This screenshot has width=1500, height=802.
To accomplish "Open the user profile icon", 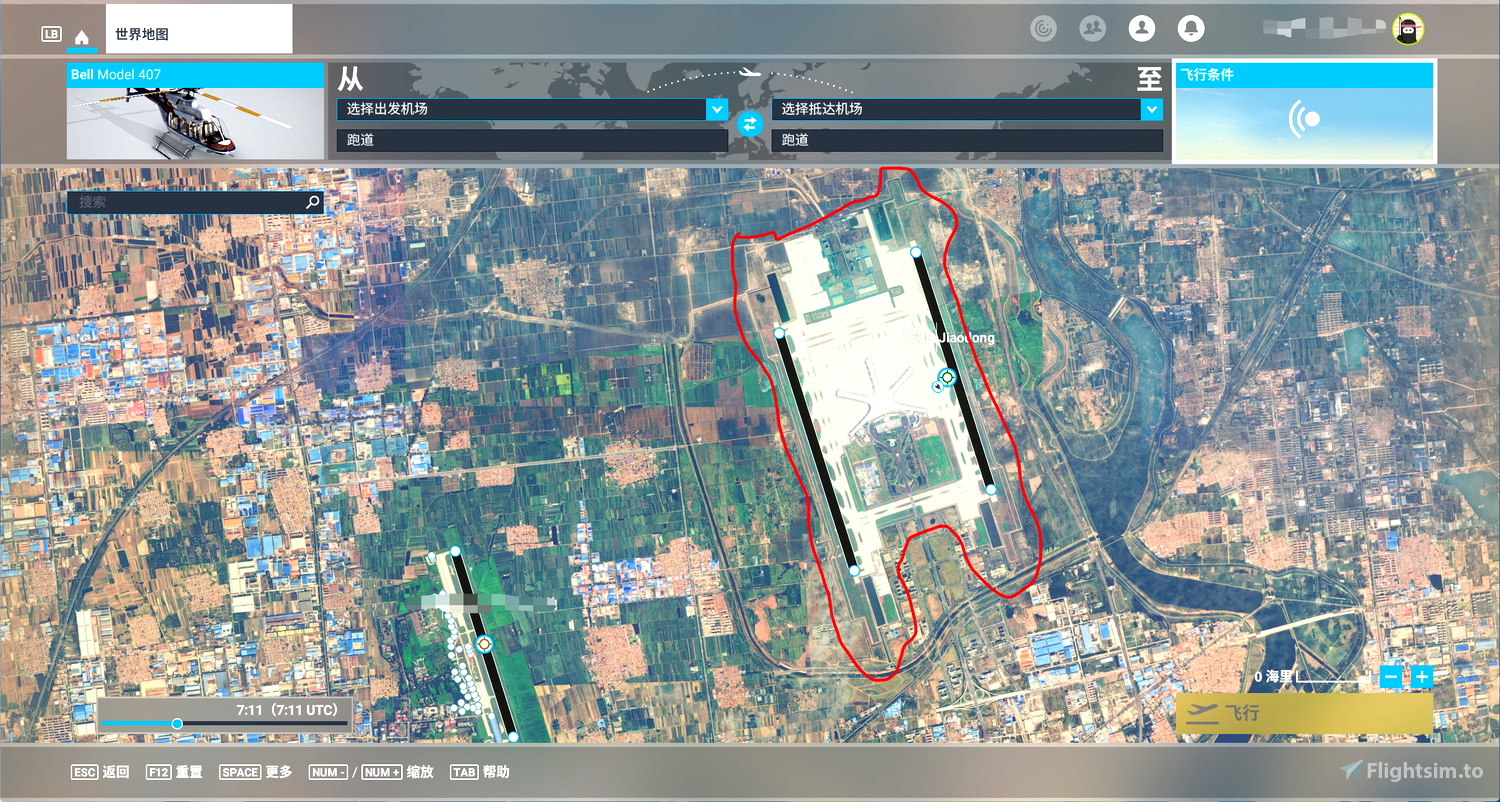I will [x=1141, y=29].
